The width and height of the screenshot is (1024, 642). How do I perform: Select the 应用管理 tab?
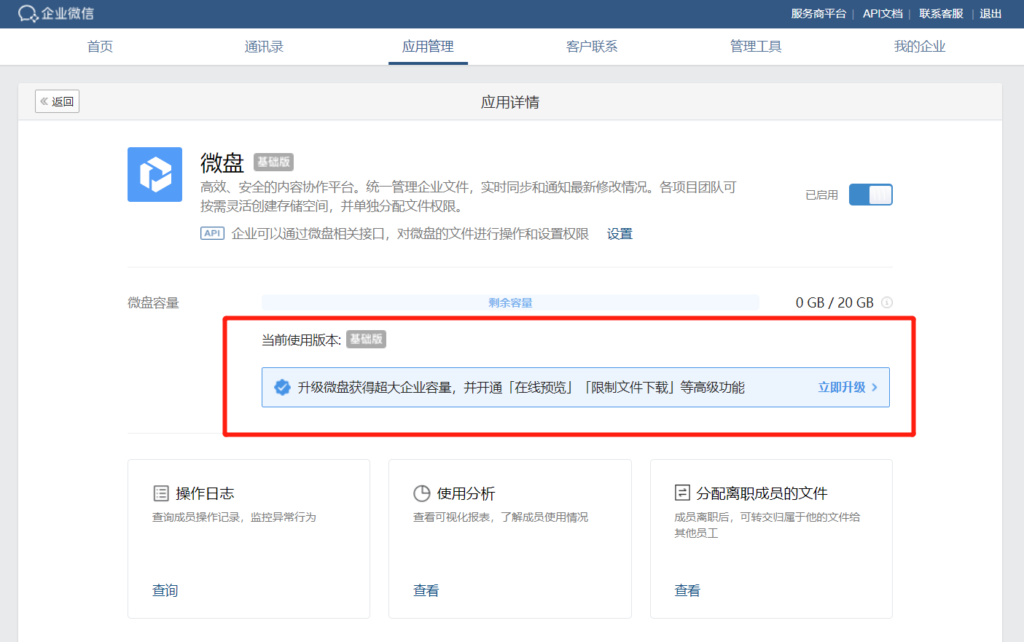428,46
